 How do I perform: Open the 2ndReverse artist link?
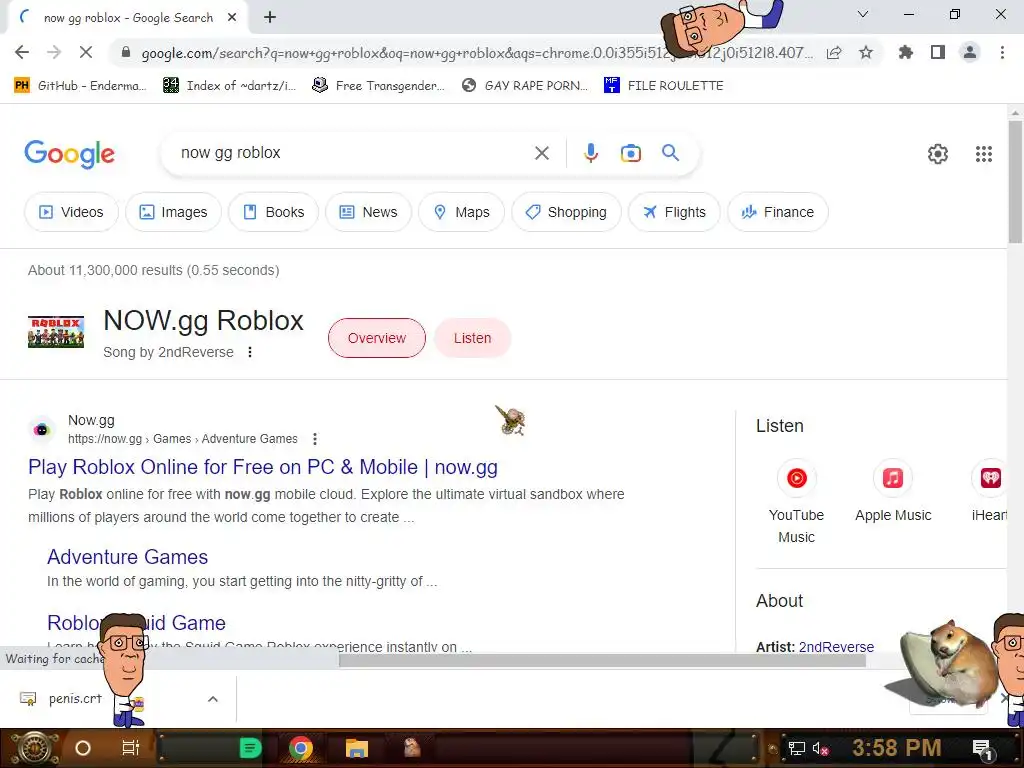coord(836,647)
